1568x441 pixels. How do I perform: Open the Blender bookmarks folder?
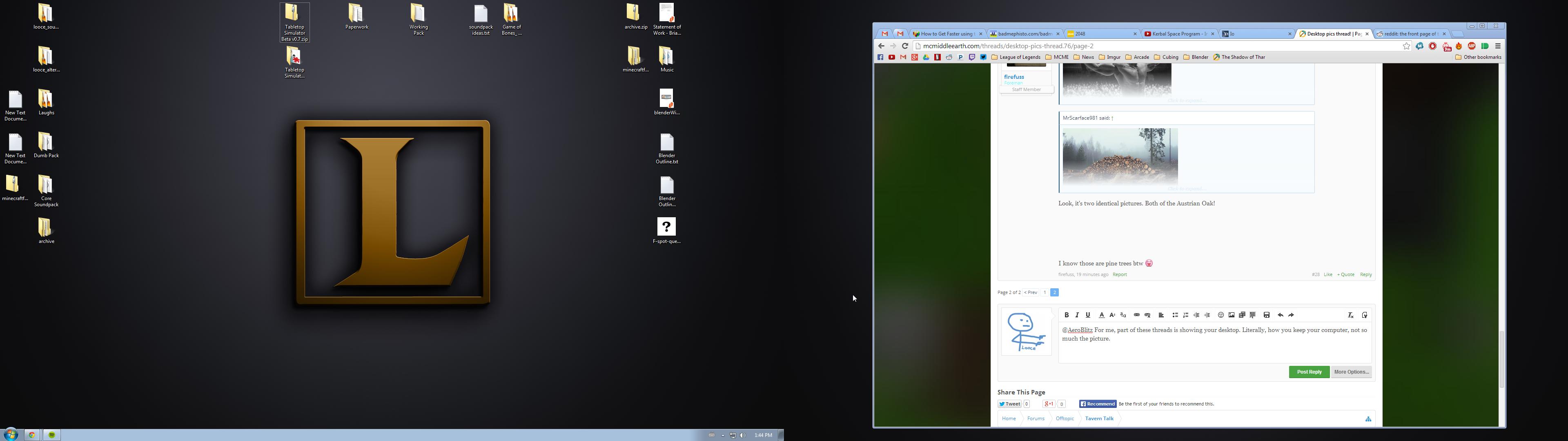coord(1196,57)
